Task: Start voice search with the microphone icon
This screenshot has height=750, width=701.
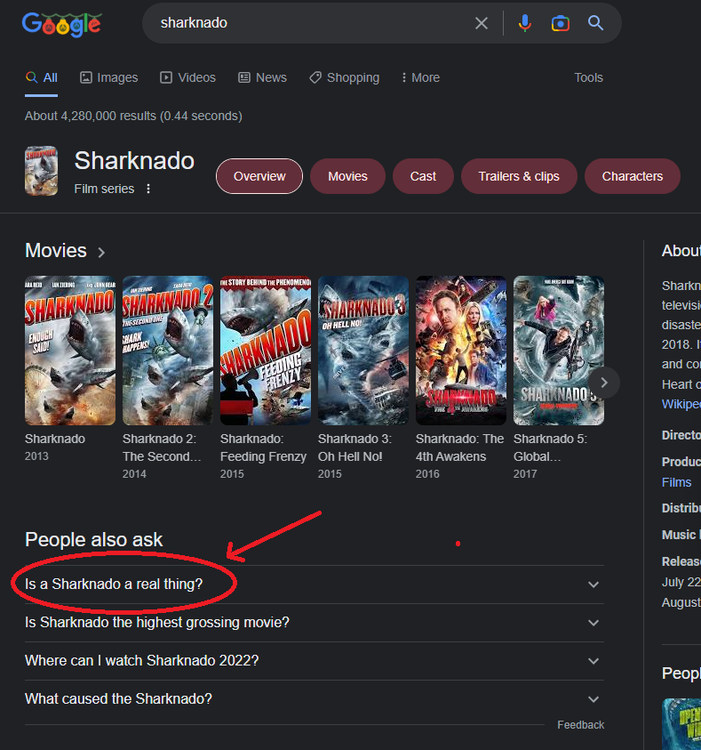Action: click(x=525, y=23)
